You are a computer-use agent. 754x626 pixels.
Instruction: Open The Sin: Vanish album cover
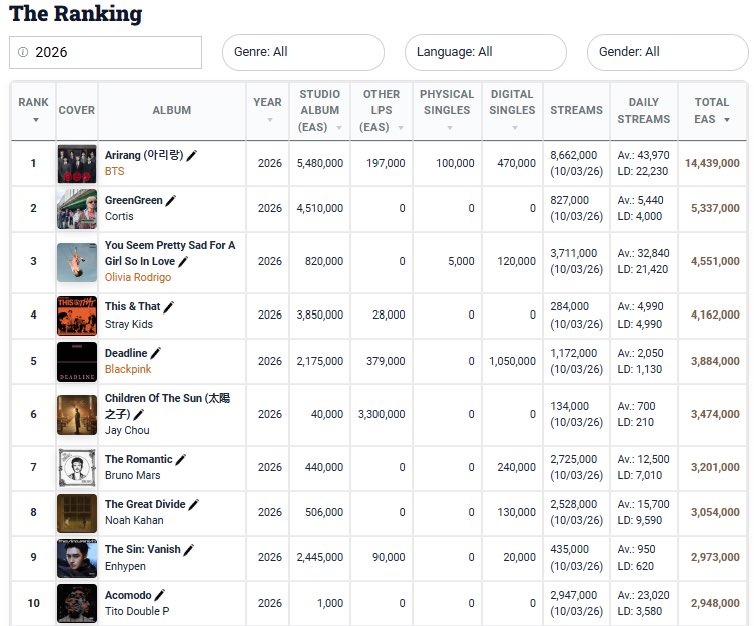(x=77, y=558)
